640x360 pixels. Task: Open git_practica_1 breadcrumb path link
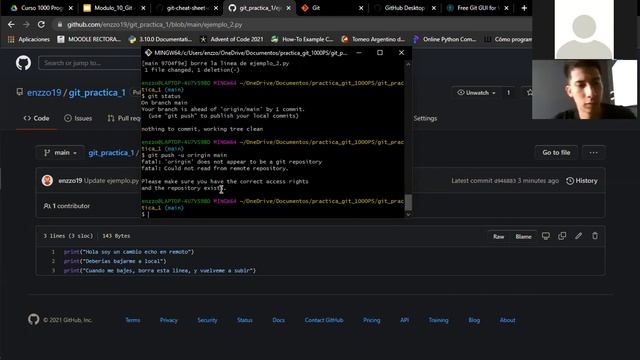(x=111, y=153)
